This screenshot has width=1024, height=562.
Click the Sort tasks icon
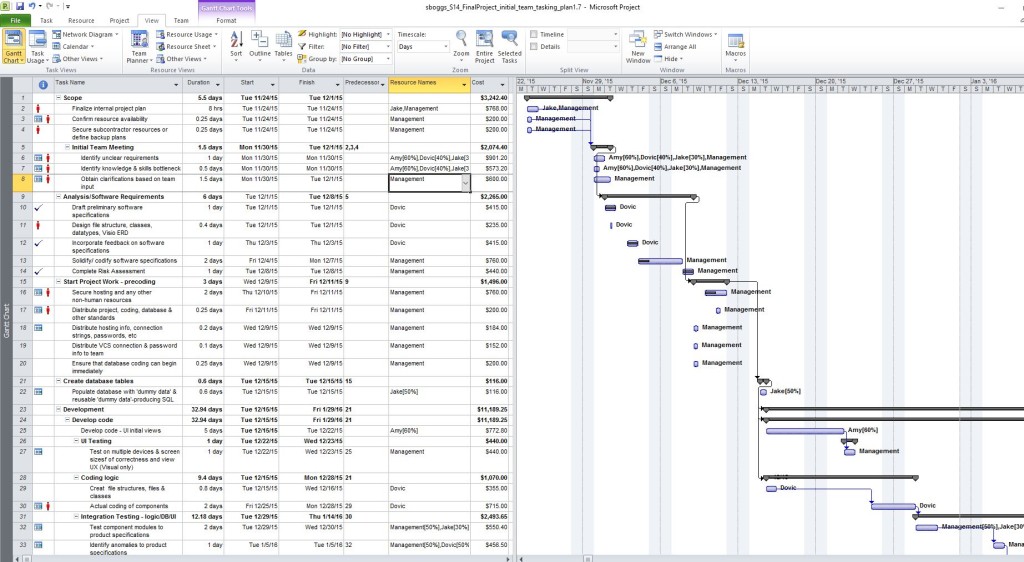tap(236, 46)
